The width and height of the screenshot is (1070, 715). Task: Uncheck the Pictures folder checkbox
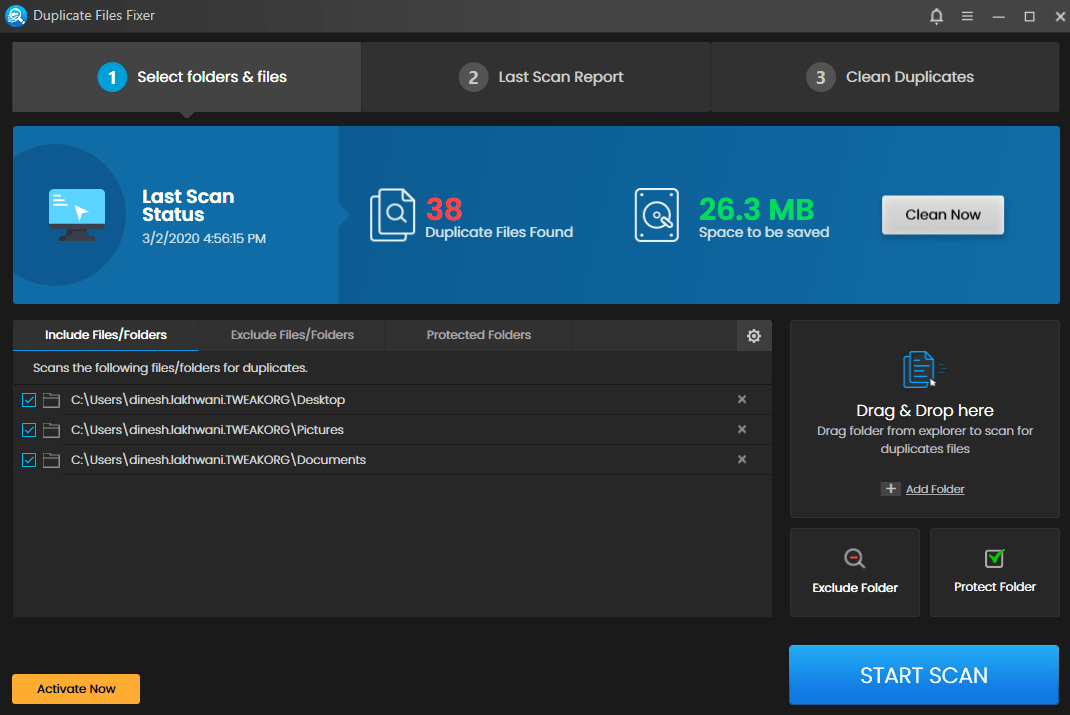29,430
